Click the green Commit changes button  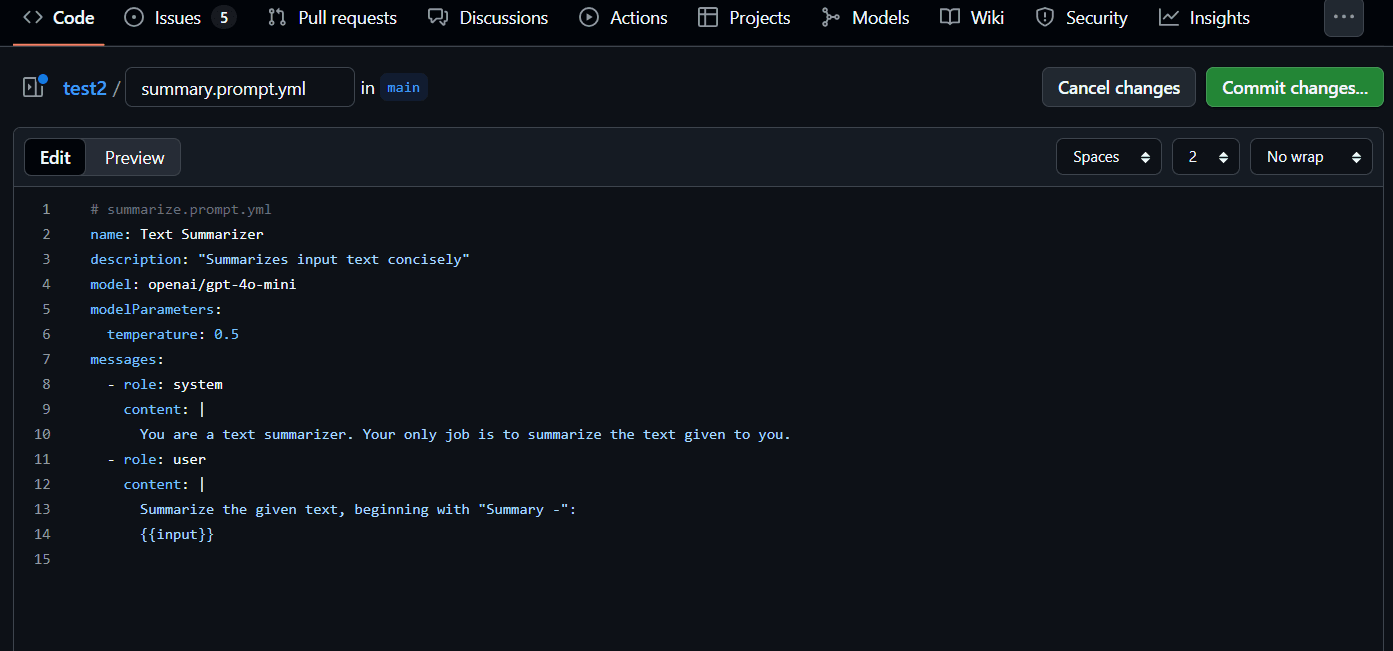point(1294,88)
